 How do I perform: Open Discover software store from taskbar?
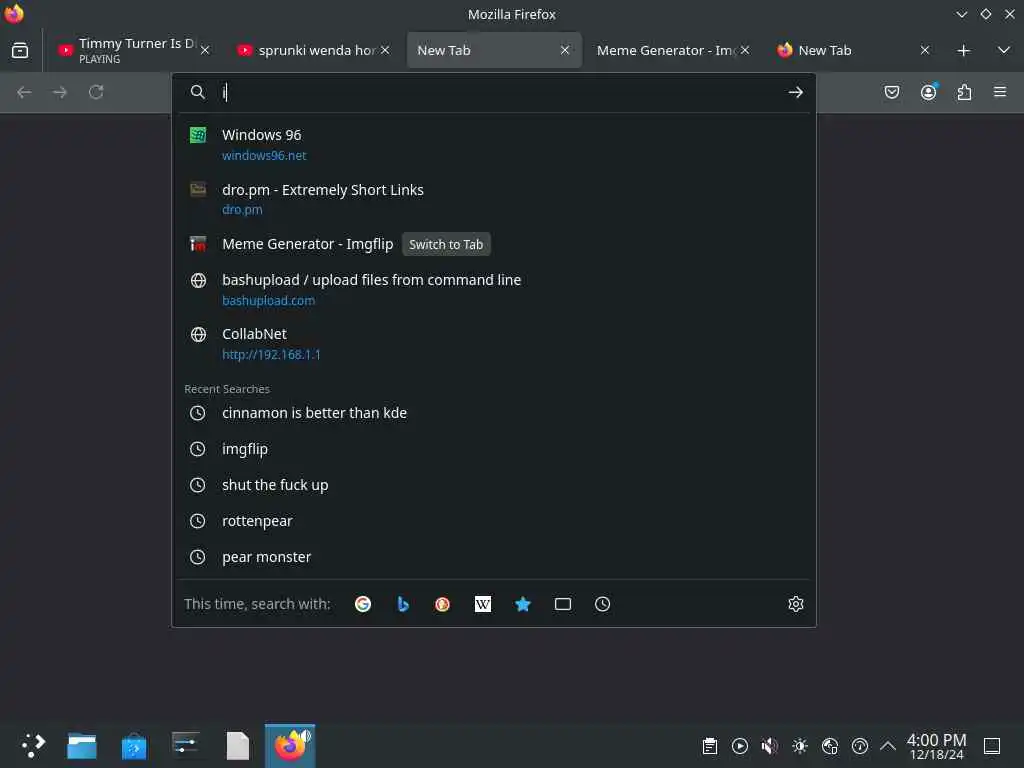(x=134, y=745)
